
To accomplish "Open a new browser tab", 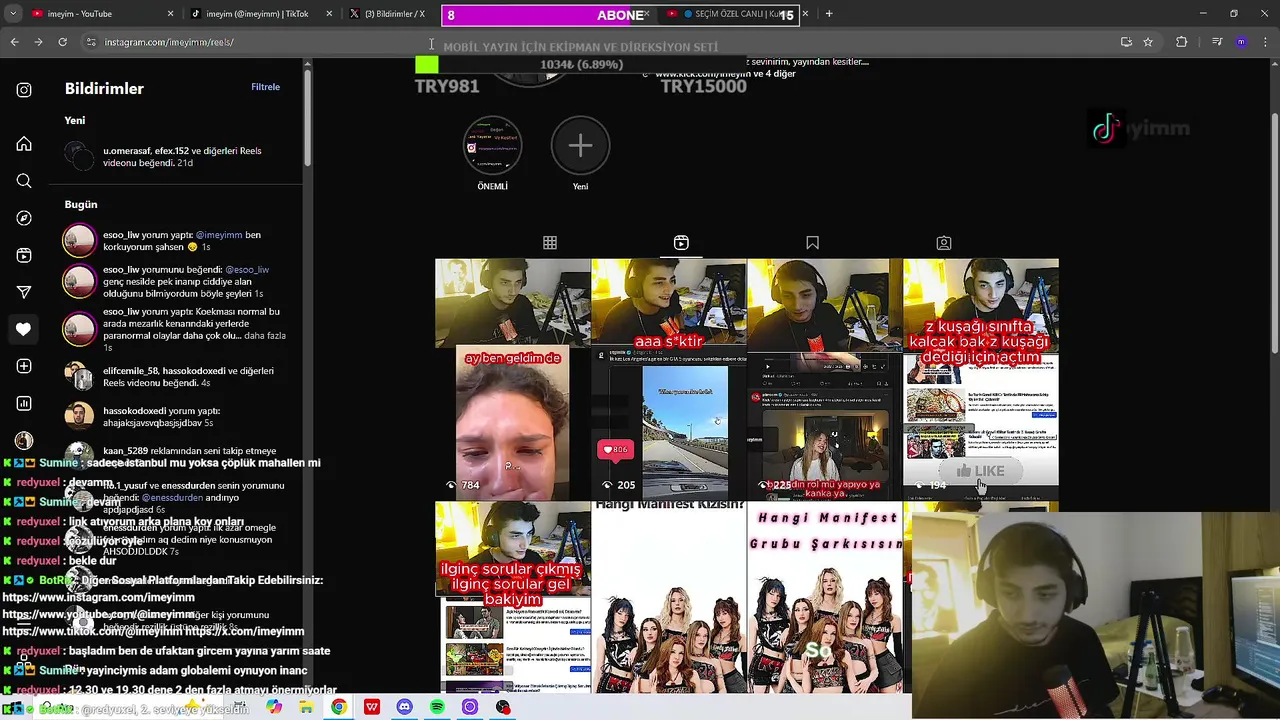I will tap(829, 14).
